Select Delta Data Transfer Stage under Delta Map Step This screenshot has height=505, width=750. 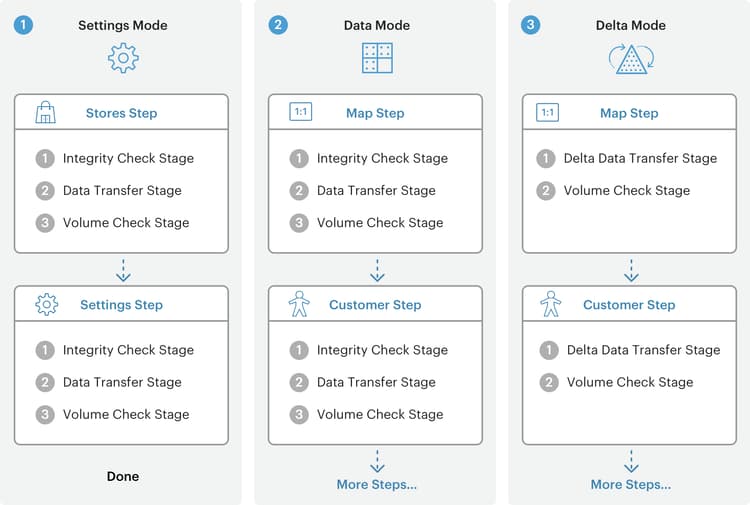point(640,158)
